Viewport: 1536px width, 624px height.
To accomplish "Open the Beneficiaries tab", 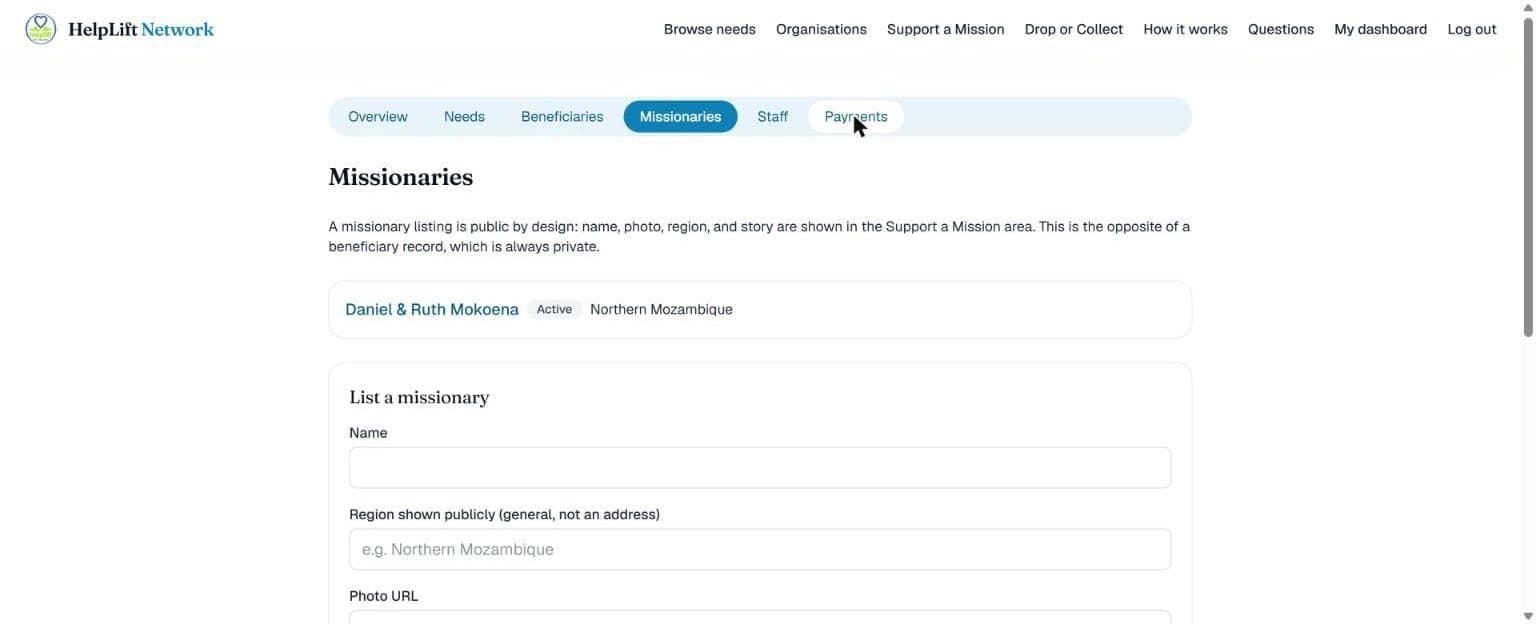I will [562, 117].
